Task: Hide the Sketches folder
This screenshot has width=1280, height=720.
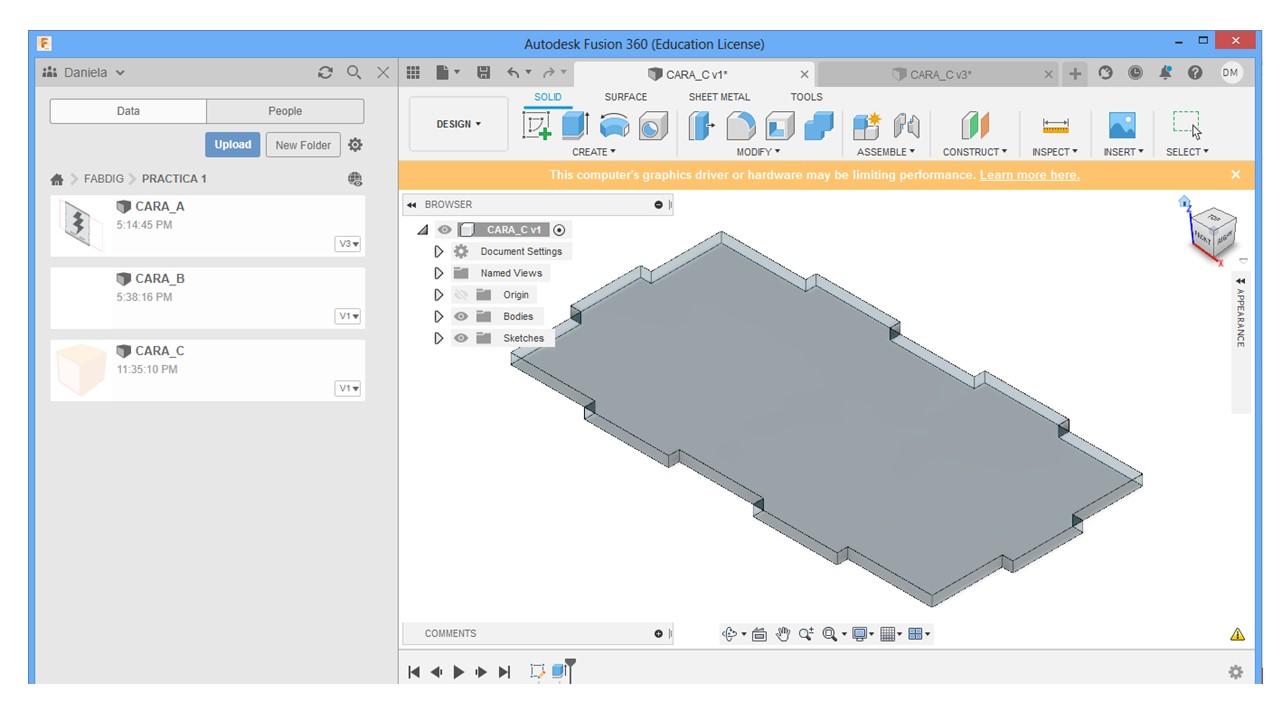Action: (x=461, y=338)
